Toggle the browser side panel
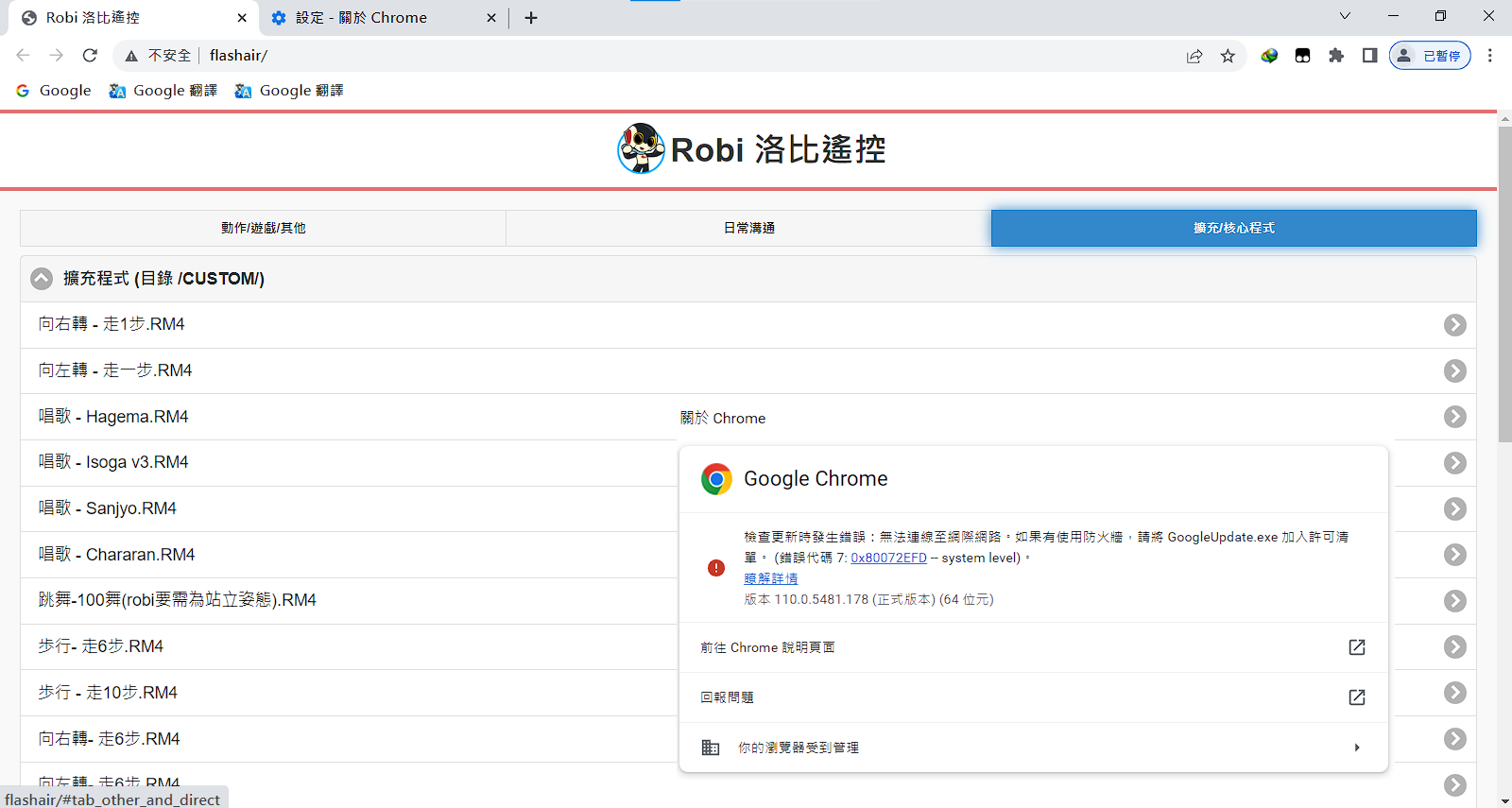 point(1369,56)
